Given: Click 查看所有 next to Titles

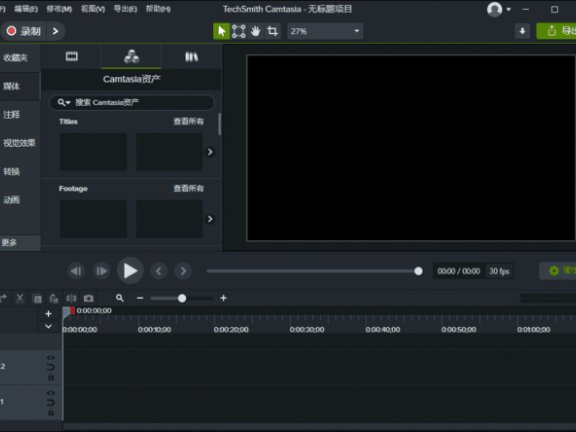Looking at the screenshot, I should tap(188, 121).
